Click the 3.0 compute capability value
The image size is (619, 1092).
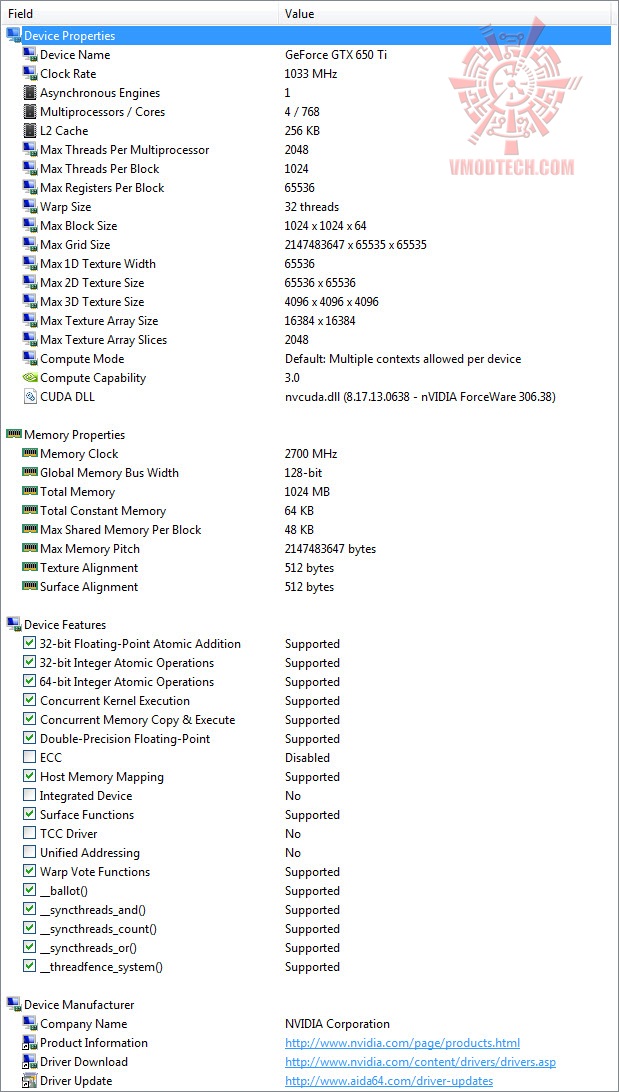pyautogui.click(x=292, y=377)
